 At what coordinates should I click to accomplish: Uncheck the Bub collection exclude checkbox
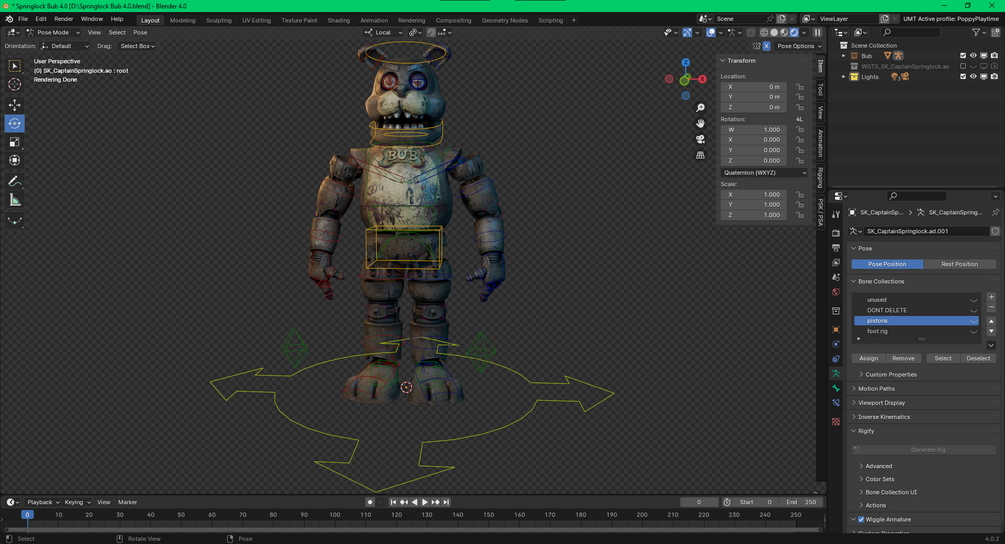point(963,56)
